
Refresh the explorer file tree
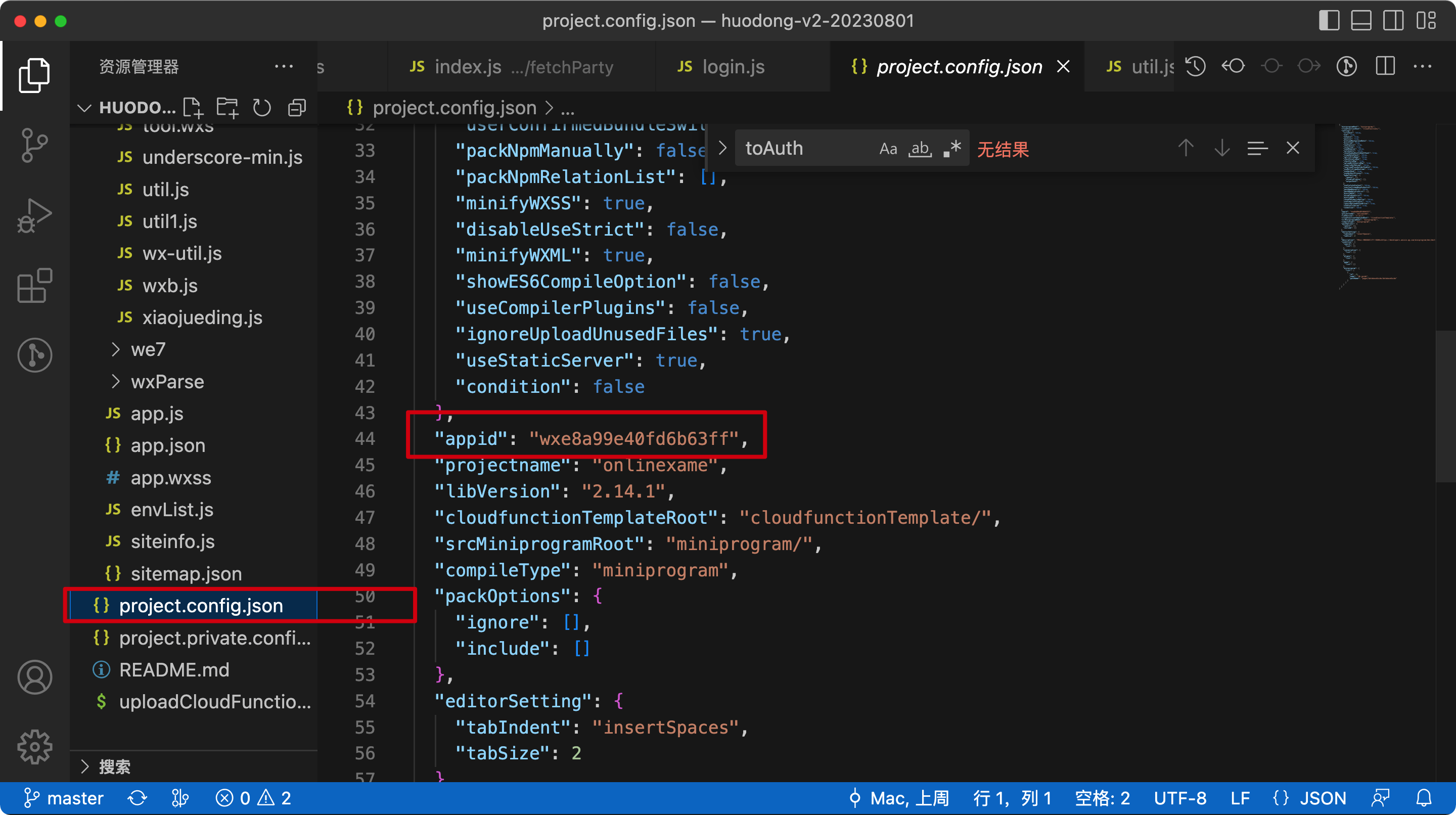click(x=262, y=107)
